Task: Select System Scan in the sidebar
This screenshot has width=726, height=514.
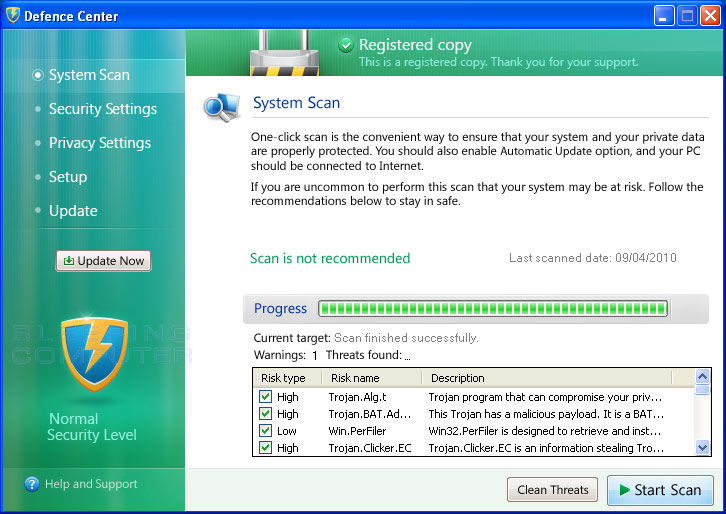Action: 89,75
